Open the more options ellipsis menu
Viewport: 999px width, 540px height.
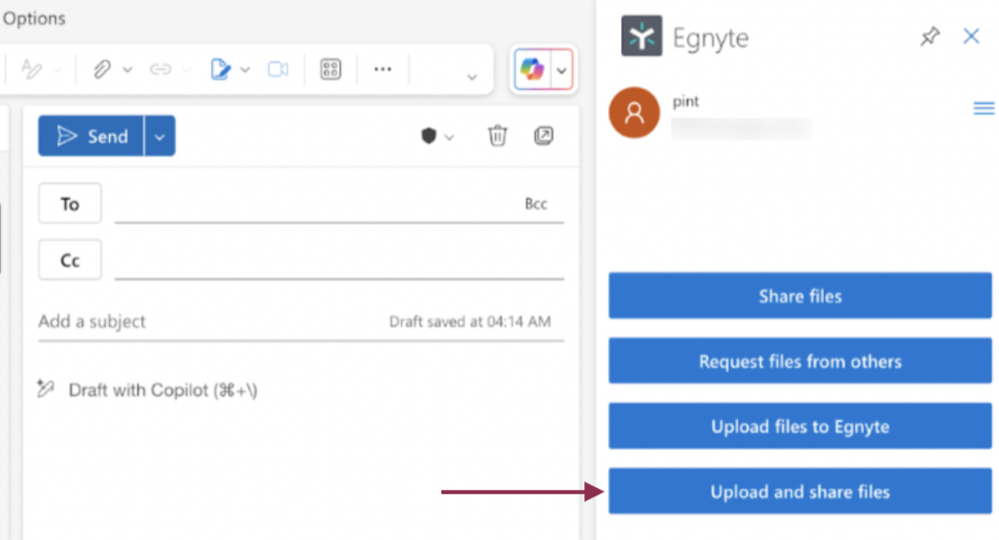click(x=382, y=69)
